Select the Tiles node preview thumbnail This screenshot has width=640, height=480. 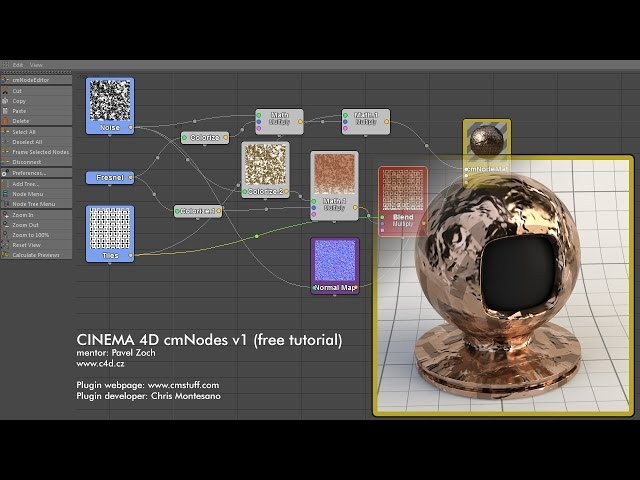110,229
